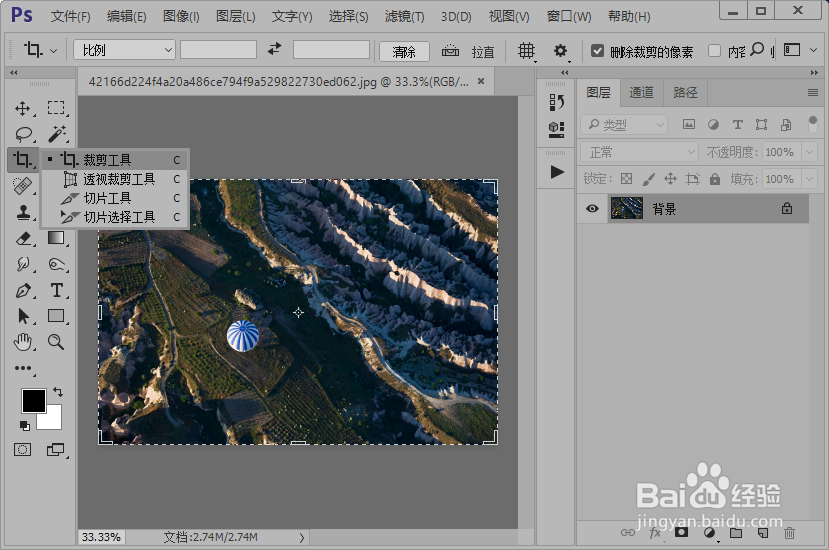Viewport: 829px width, 550px height.
Task: Enable the Content-Aware checkbox
Action: click(714, 51)
